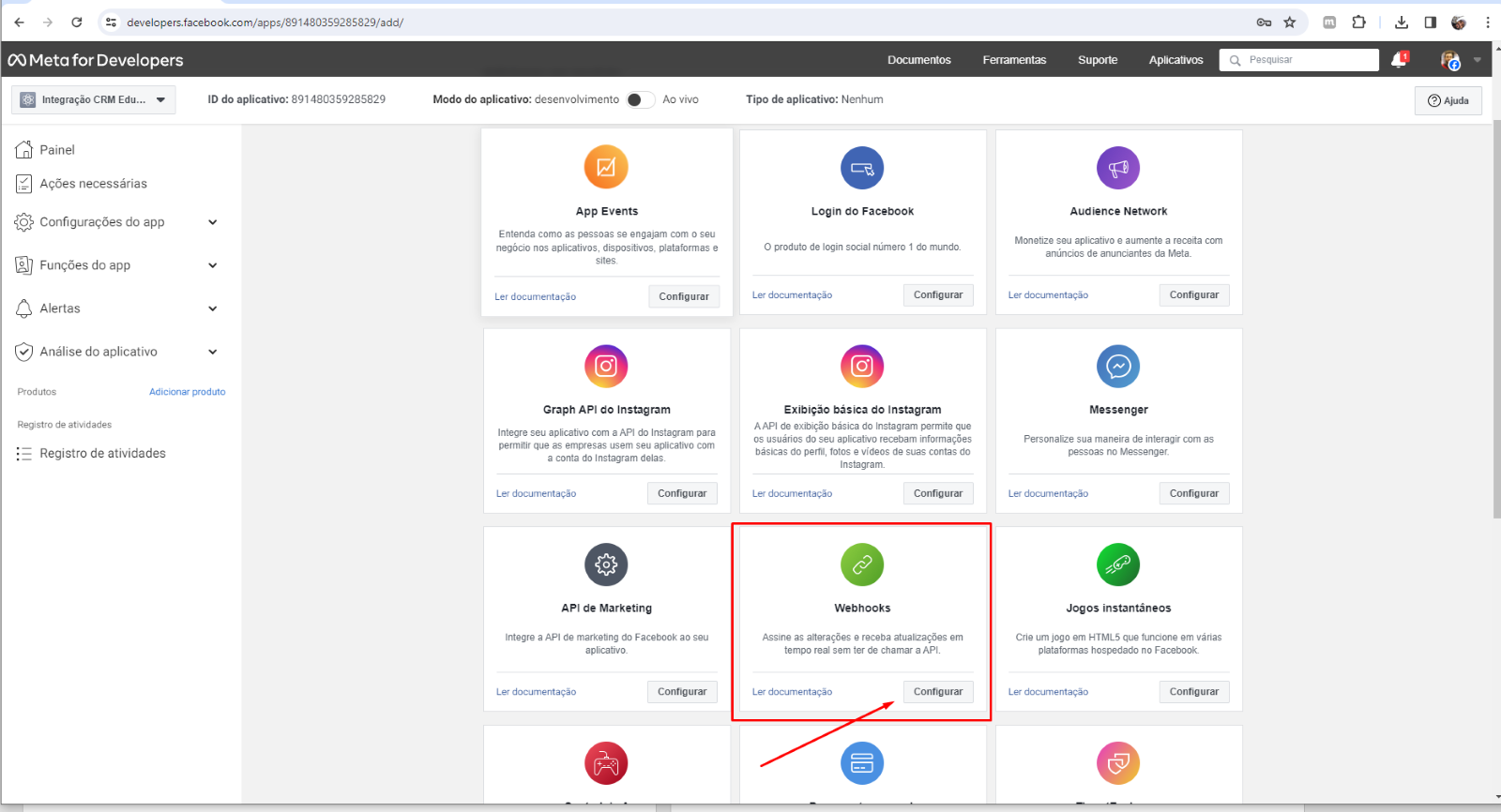Click Configurar on Login do Facebook card

point(938,294)
